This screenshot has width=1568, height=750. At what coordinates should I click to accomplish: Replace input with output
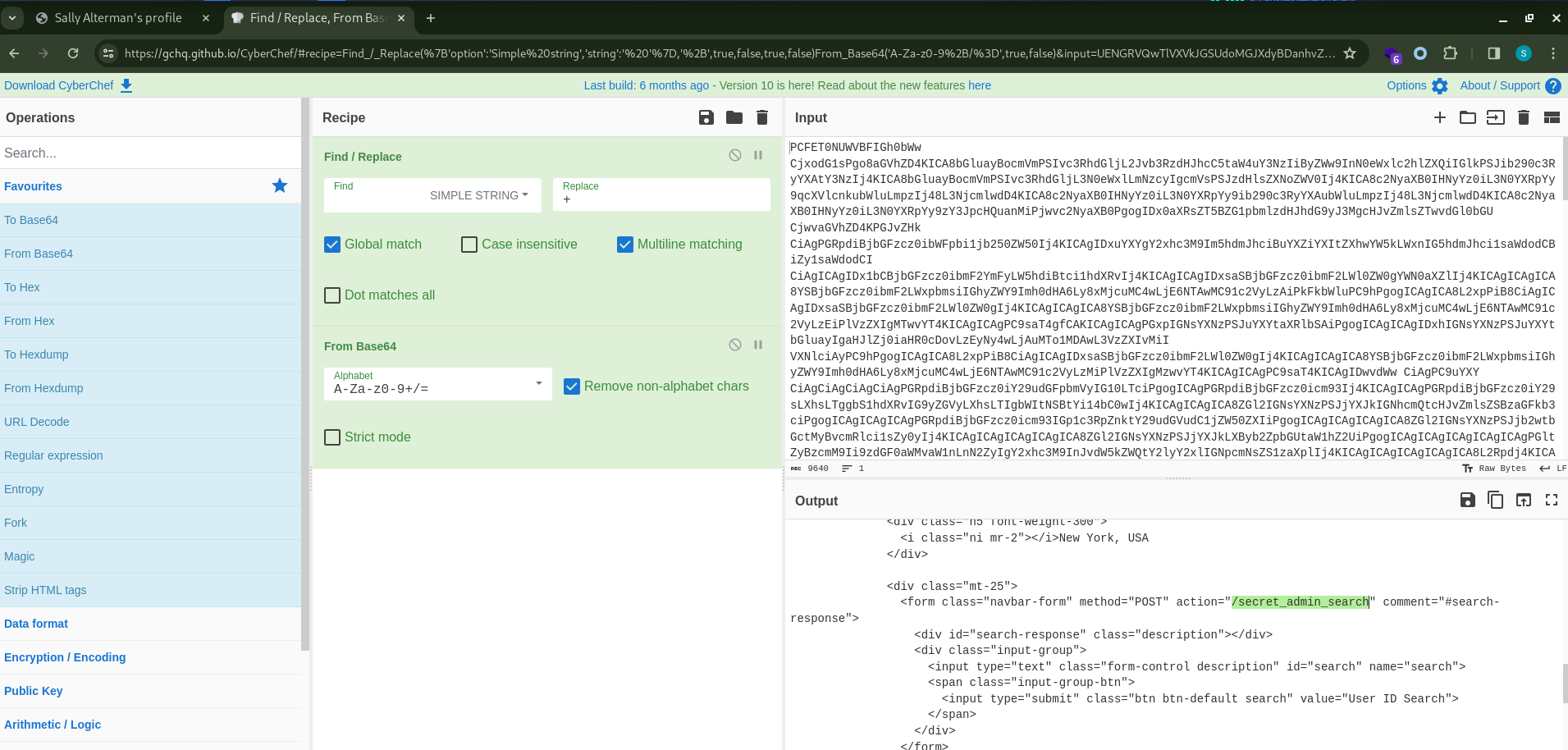coord(1524,500)
